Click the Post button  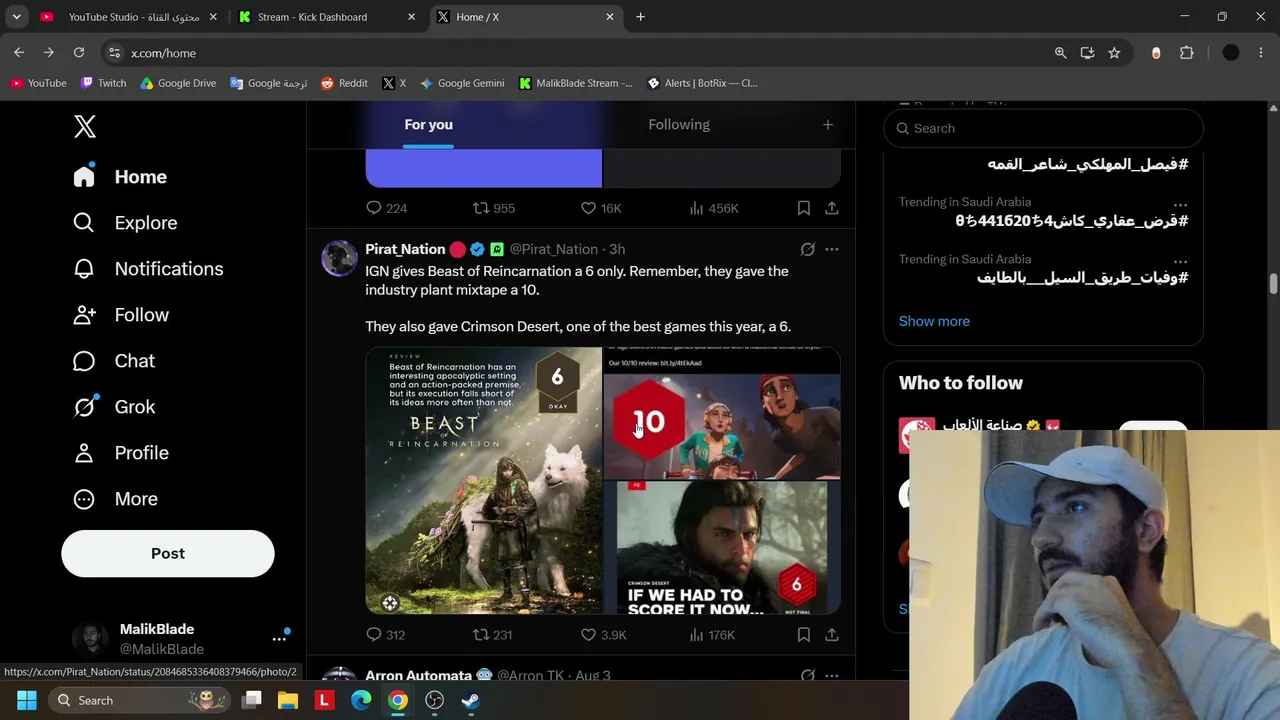click(x=168, y=554)
